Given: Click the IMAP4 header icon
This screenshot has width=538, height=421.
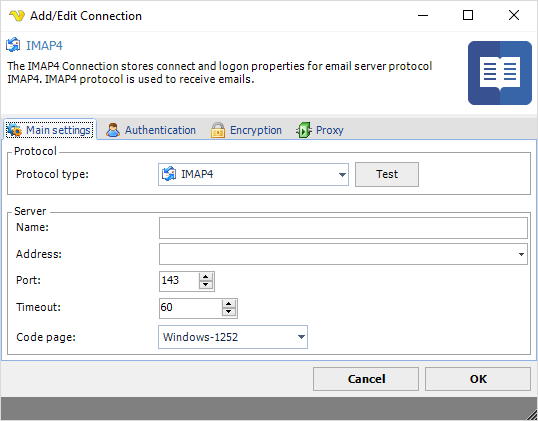Looking at the screenshot, I should 13,45.
